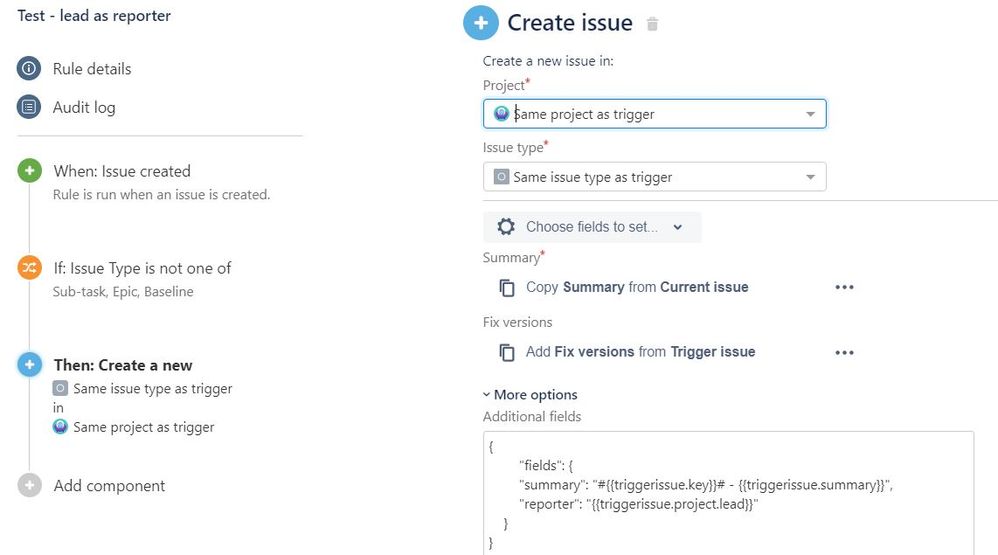Delete action via trash icon beside Create issue
Screen dimensions: 998x555
[x=652, y=24]
